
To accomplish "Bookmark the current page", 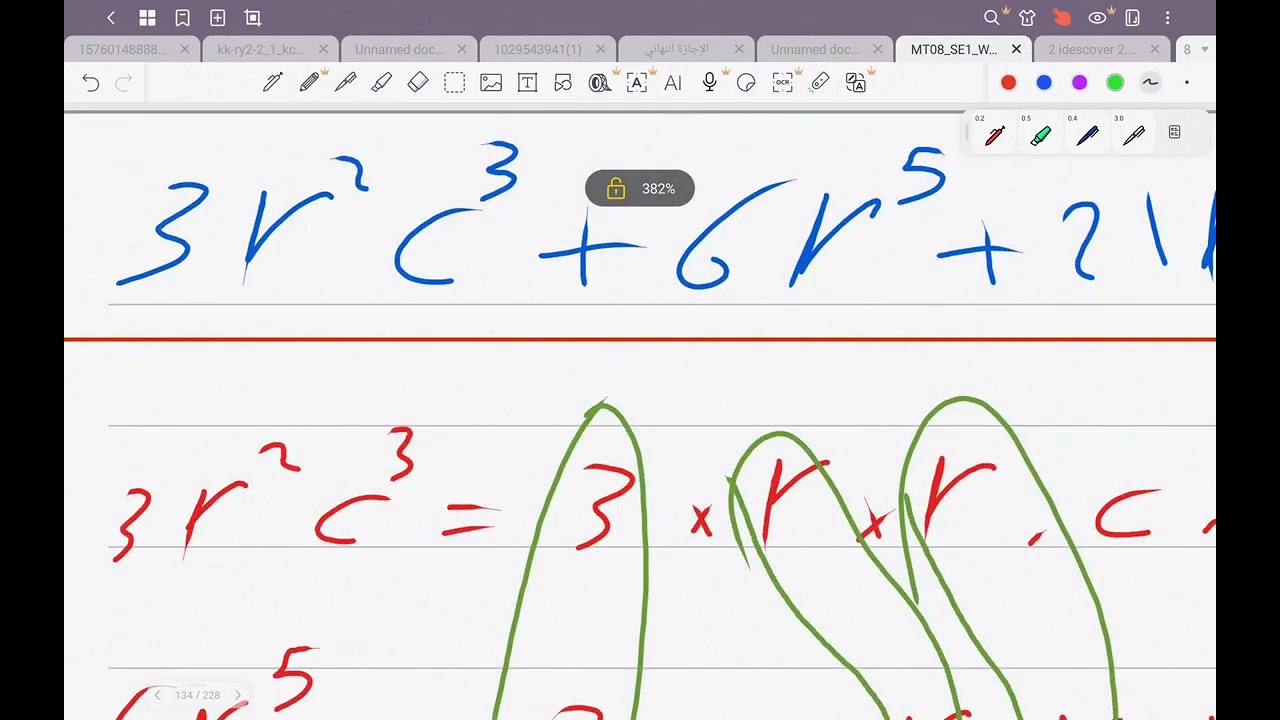I will [x=182, y=18].
